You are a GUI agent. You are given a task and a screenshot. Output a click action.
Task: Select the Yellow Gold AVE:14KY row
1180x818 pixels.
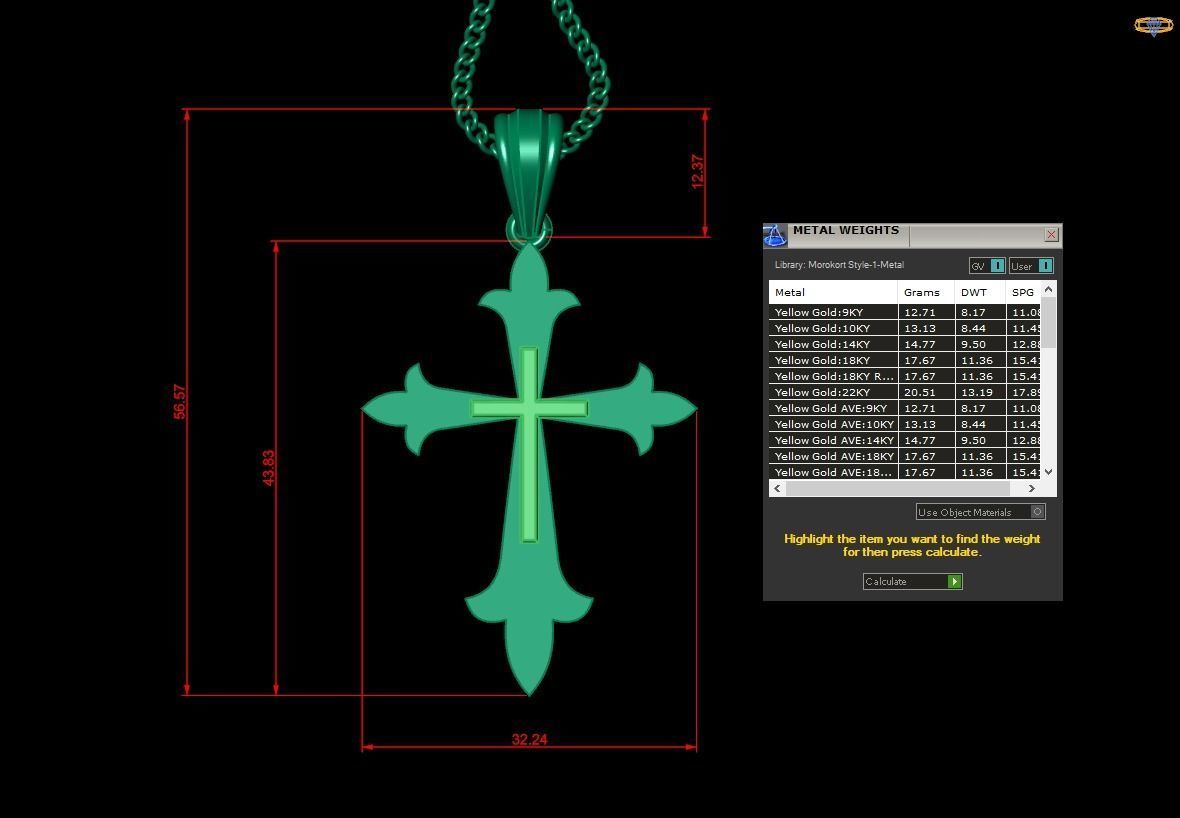[x=905, y=440]
